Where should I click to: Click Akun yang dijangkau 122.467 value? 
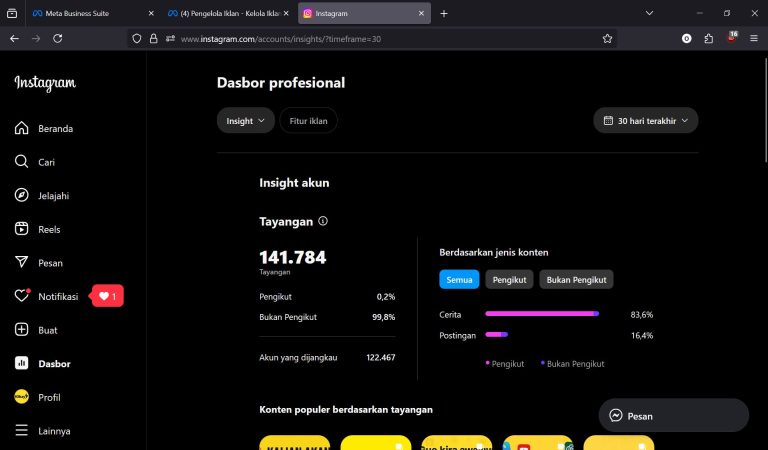point(381,357)
